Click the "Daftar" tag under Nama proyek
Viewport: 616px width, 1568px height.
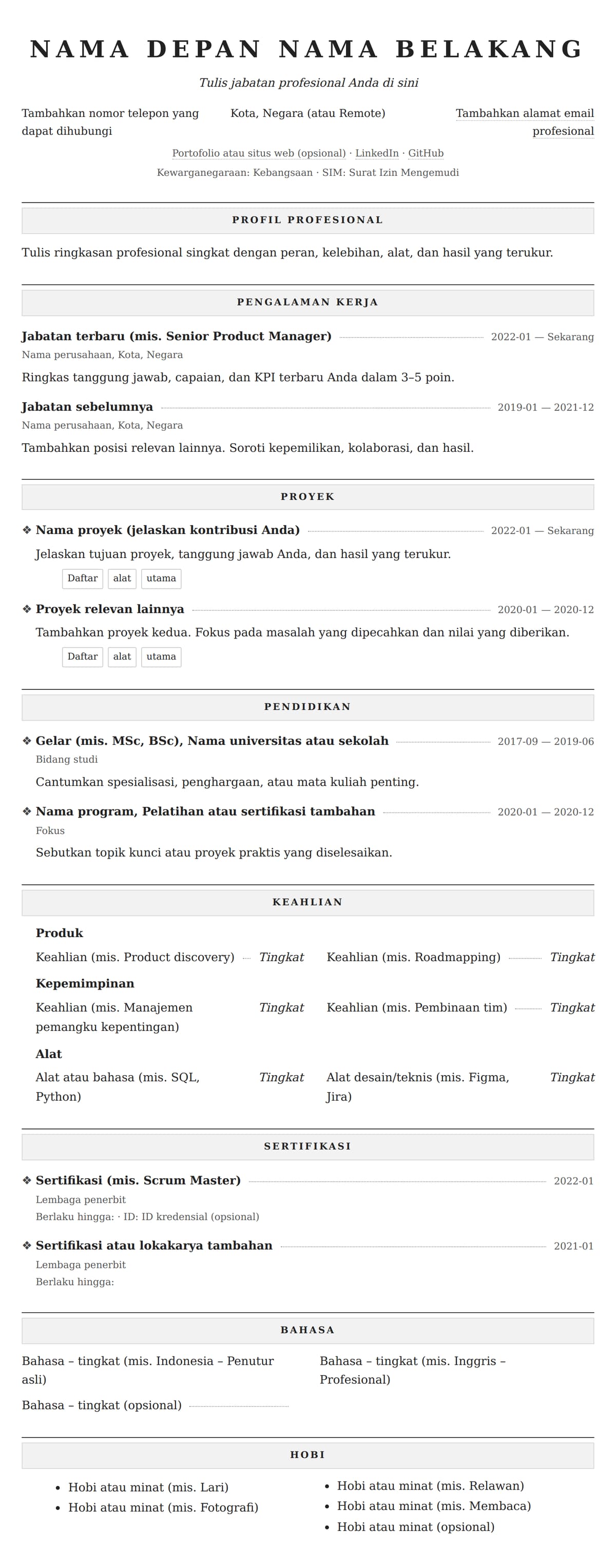coord(82,578)
